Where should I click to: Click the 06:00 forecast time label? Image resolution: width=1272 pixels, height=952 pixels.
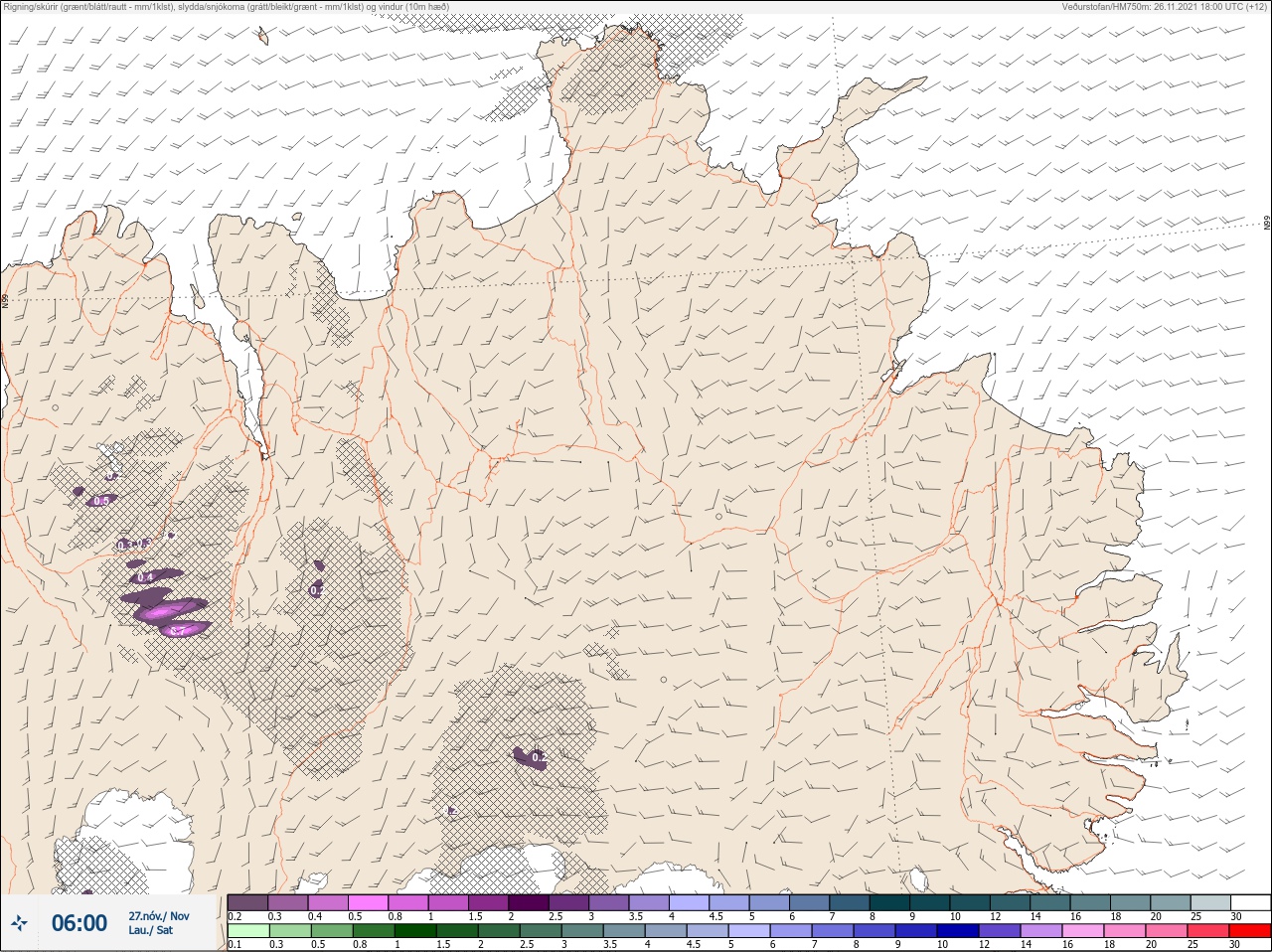79,923
